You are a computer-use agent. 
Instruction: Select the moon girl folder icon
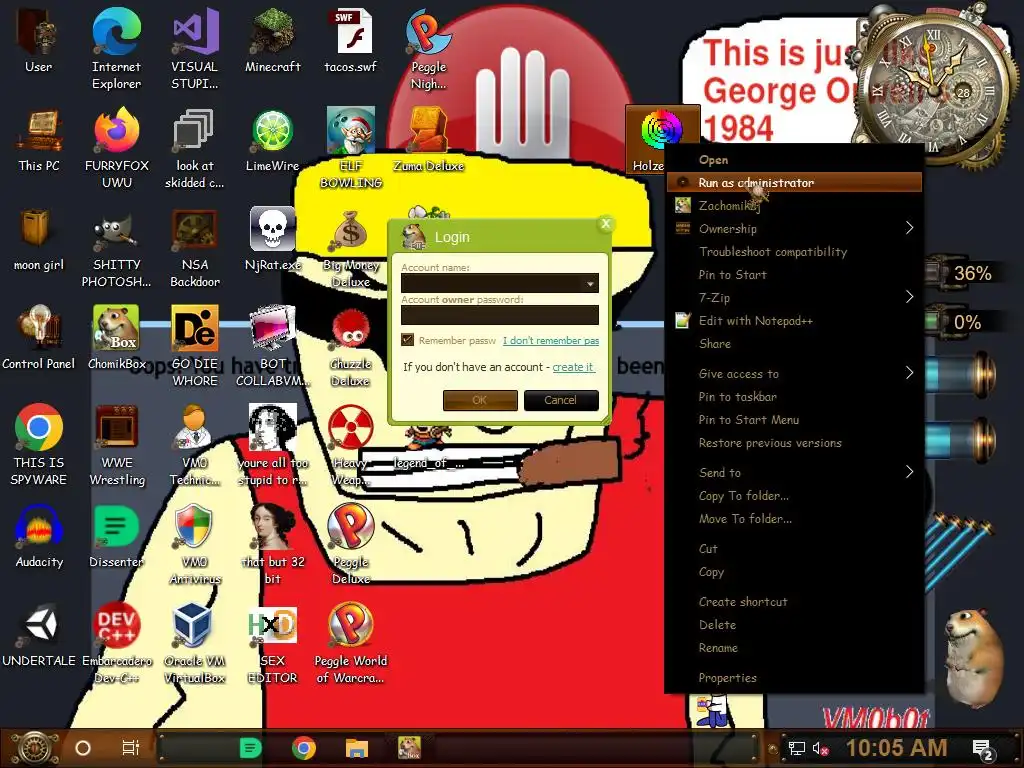(x=39, y=238)
